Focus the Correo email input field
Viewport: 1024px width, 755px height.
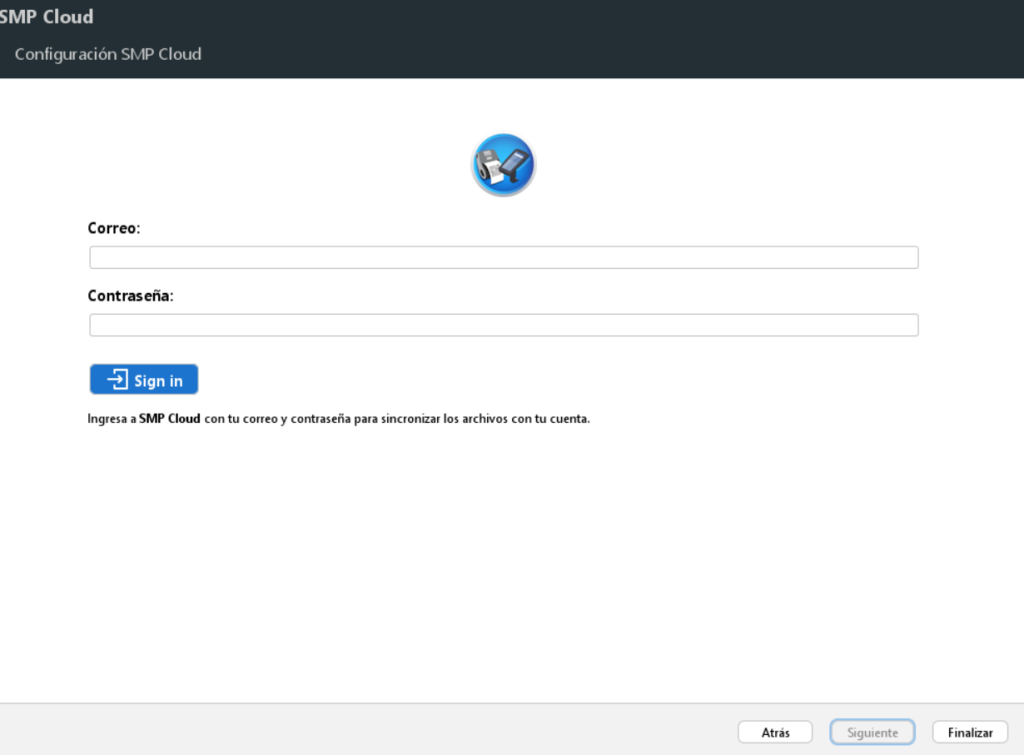[x=504, y=257]
